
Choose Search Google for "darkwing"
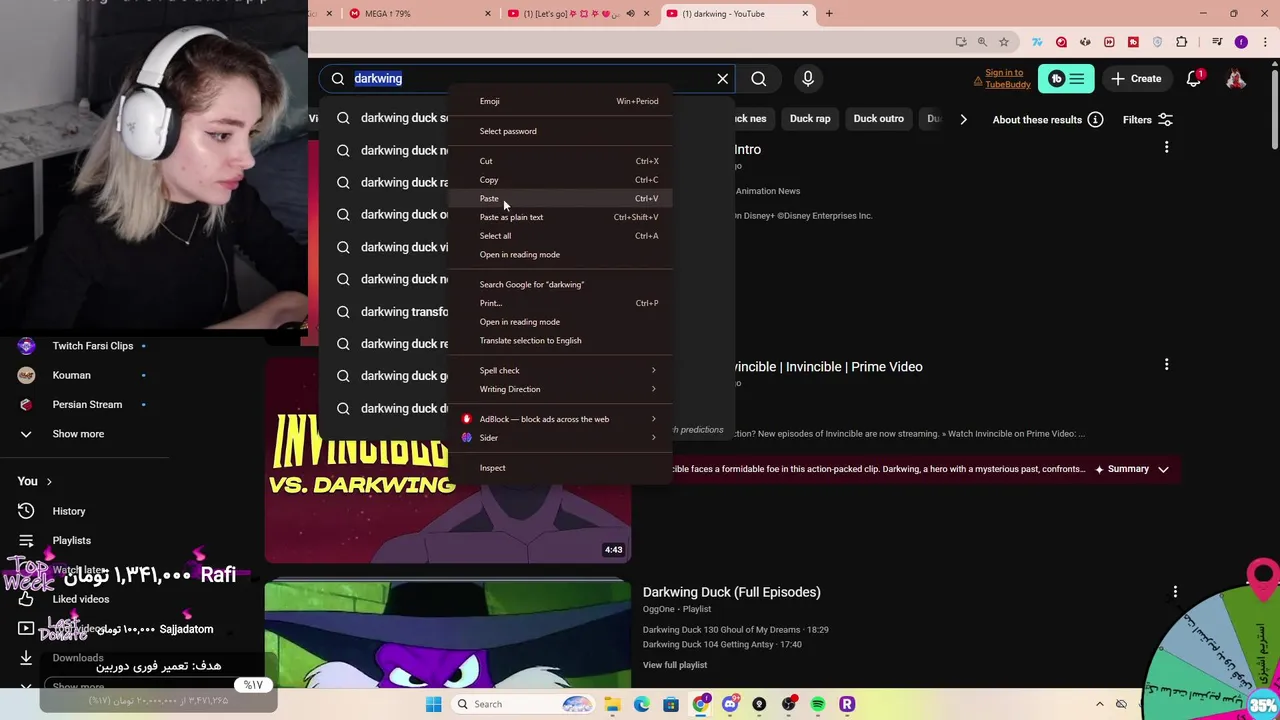(x=560, y=284)
